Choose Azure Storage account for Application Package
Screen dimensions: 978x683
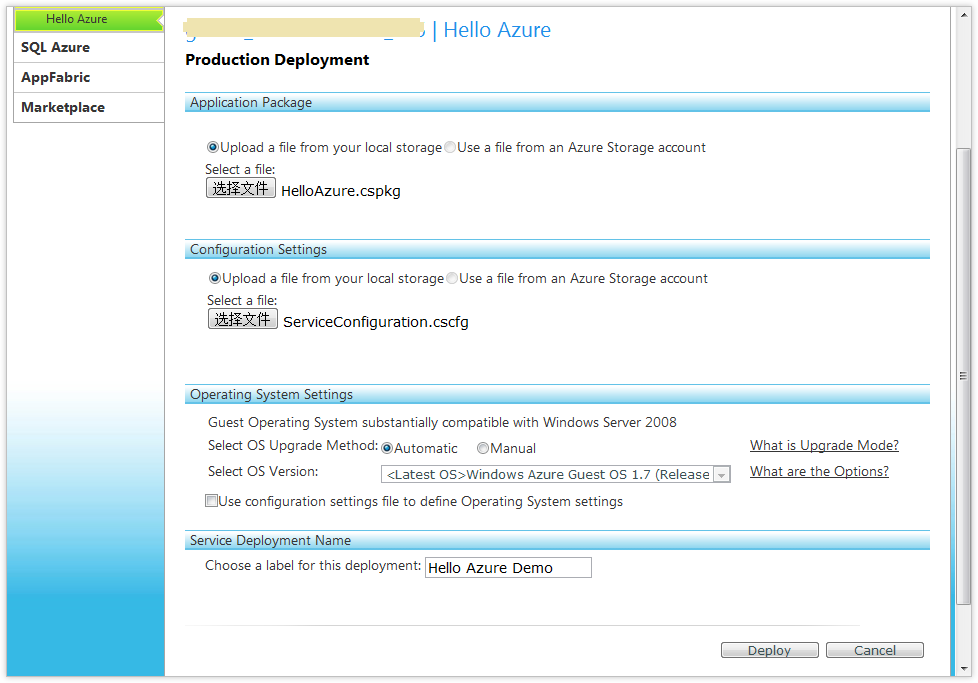(x=450, y=147)
